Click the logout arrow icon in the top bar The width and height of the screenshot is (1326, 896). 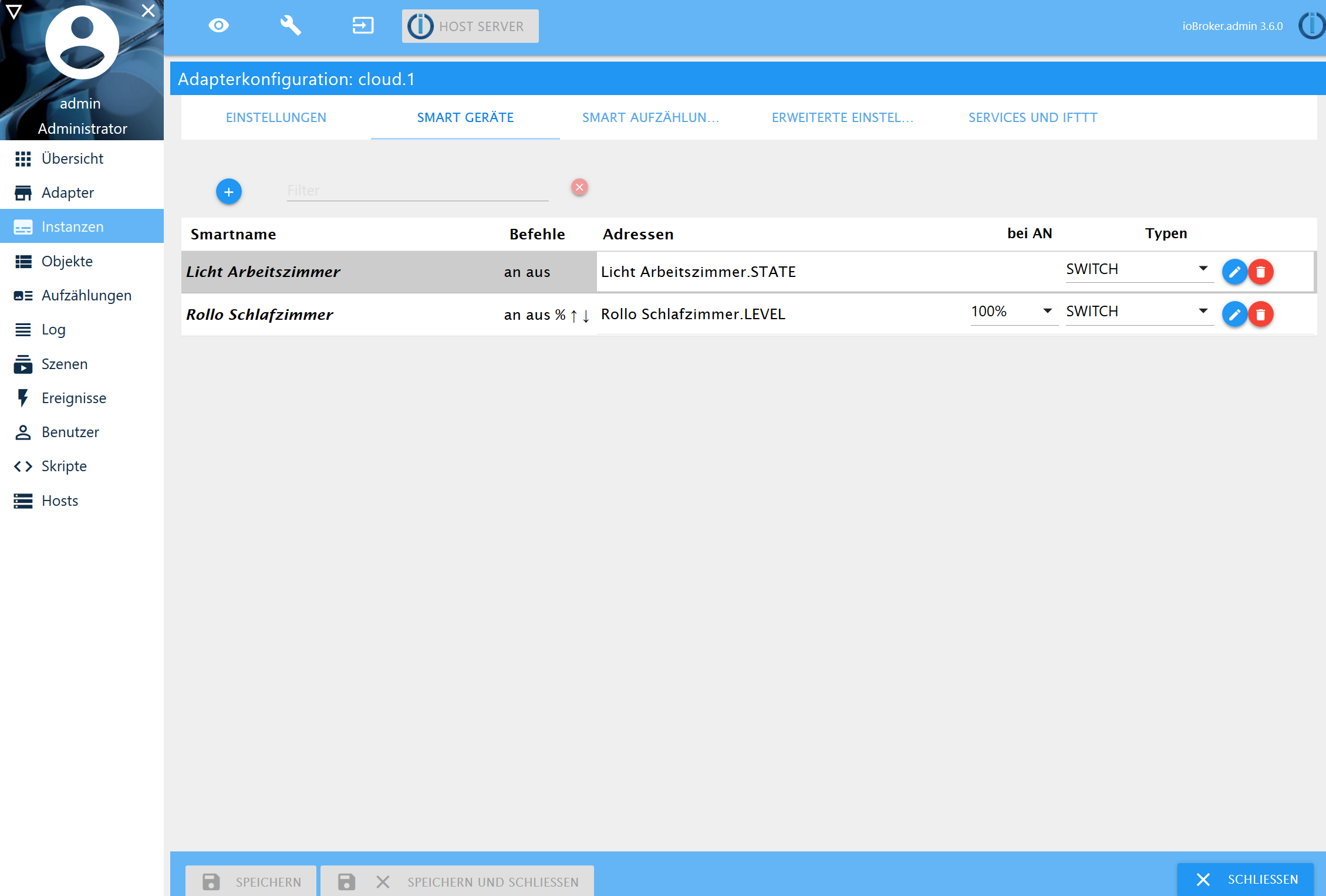(x=362, y=26)
